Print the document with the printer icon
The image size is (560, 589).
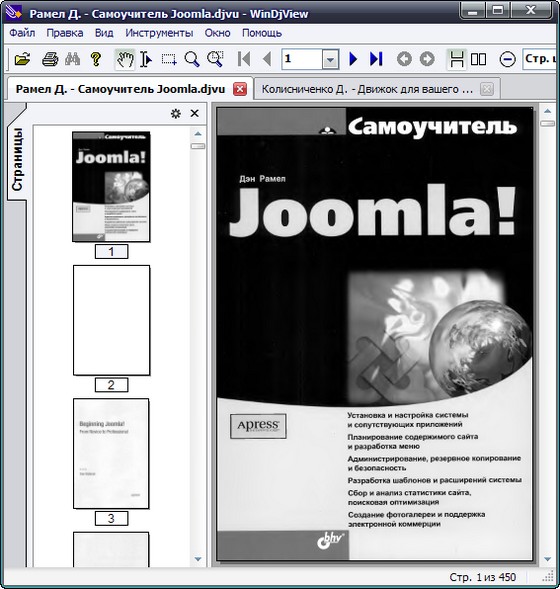pos(50,59)
